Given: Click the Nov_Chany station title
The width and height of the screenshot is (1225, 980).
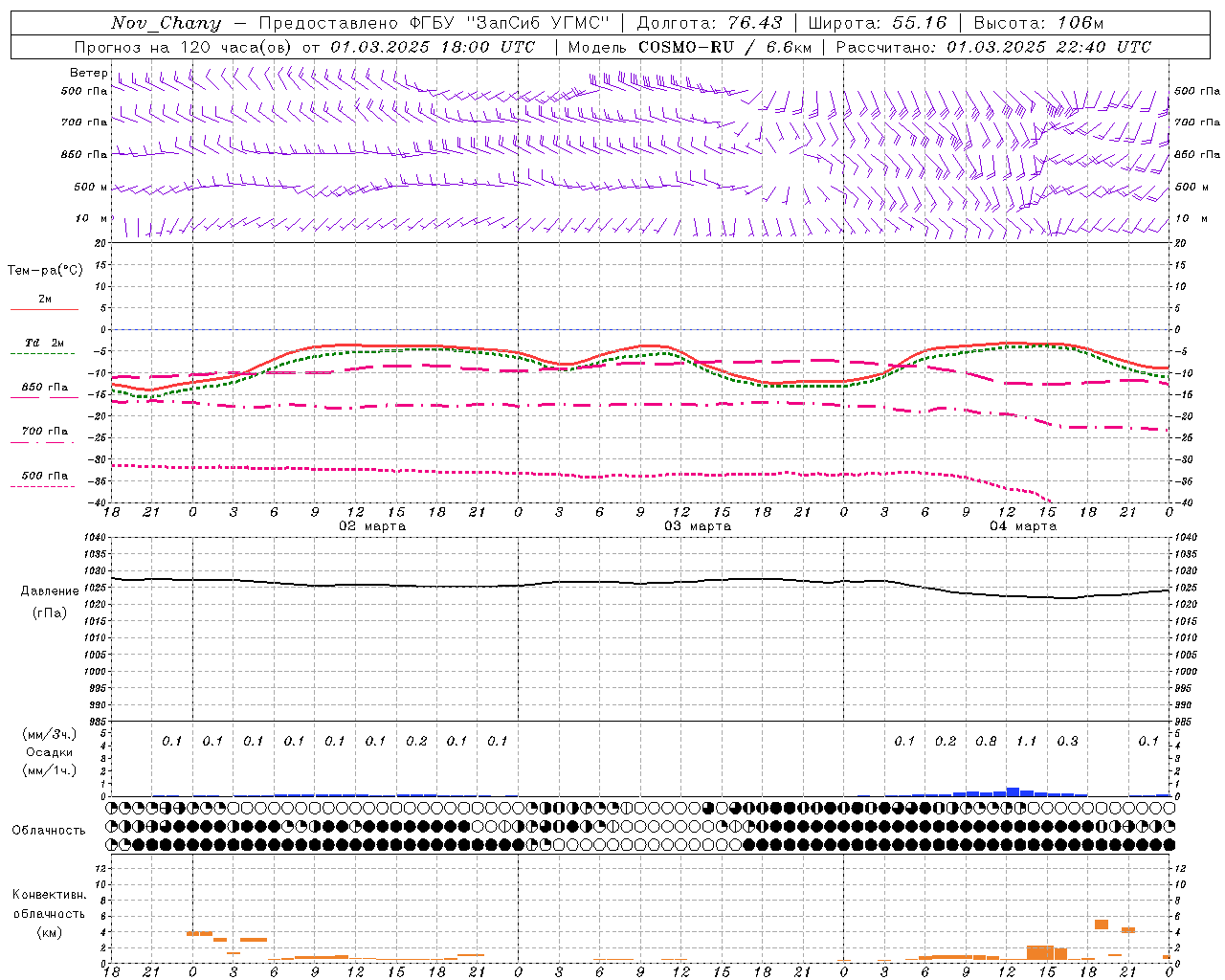Looking at the screenshot, I should (166, 23).
